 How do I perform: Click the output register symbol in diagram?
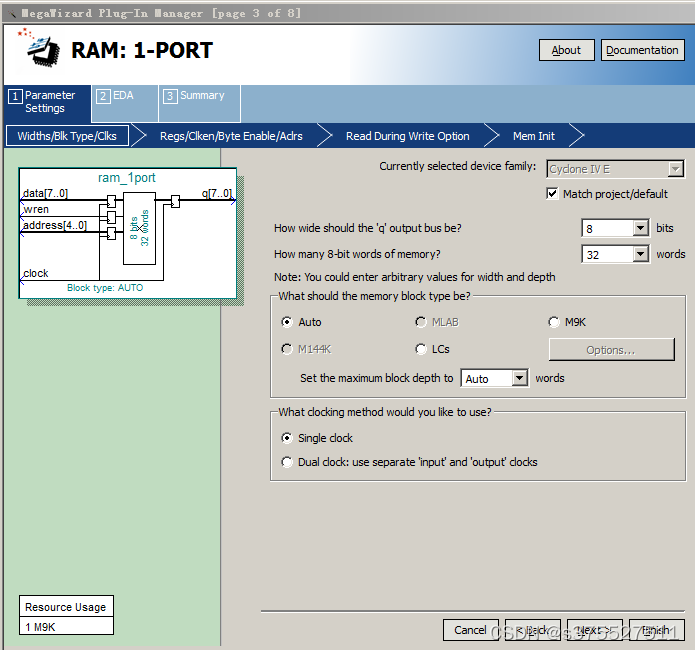[176, 201]
